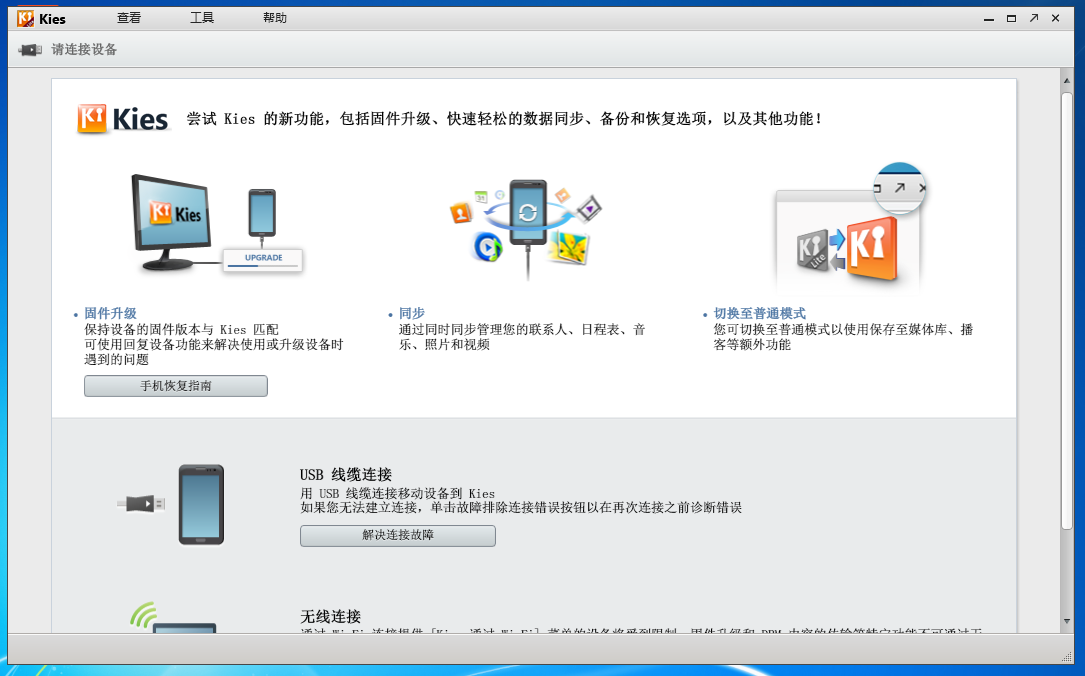
Task: Open the 切换至普通模式 link
Action: pos(760,313)
